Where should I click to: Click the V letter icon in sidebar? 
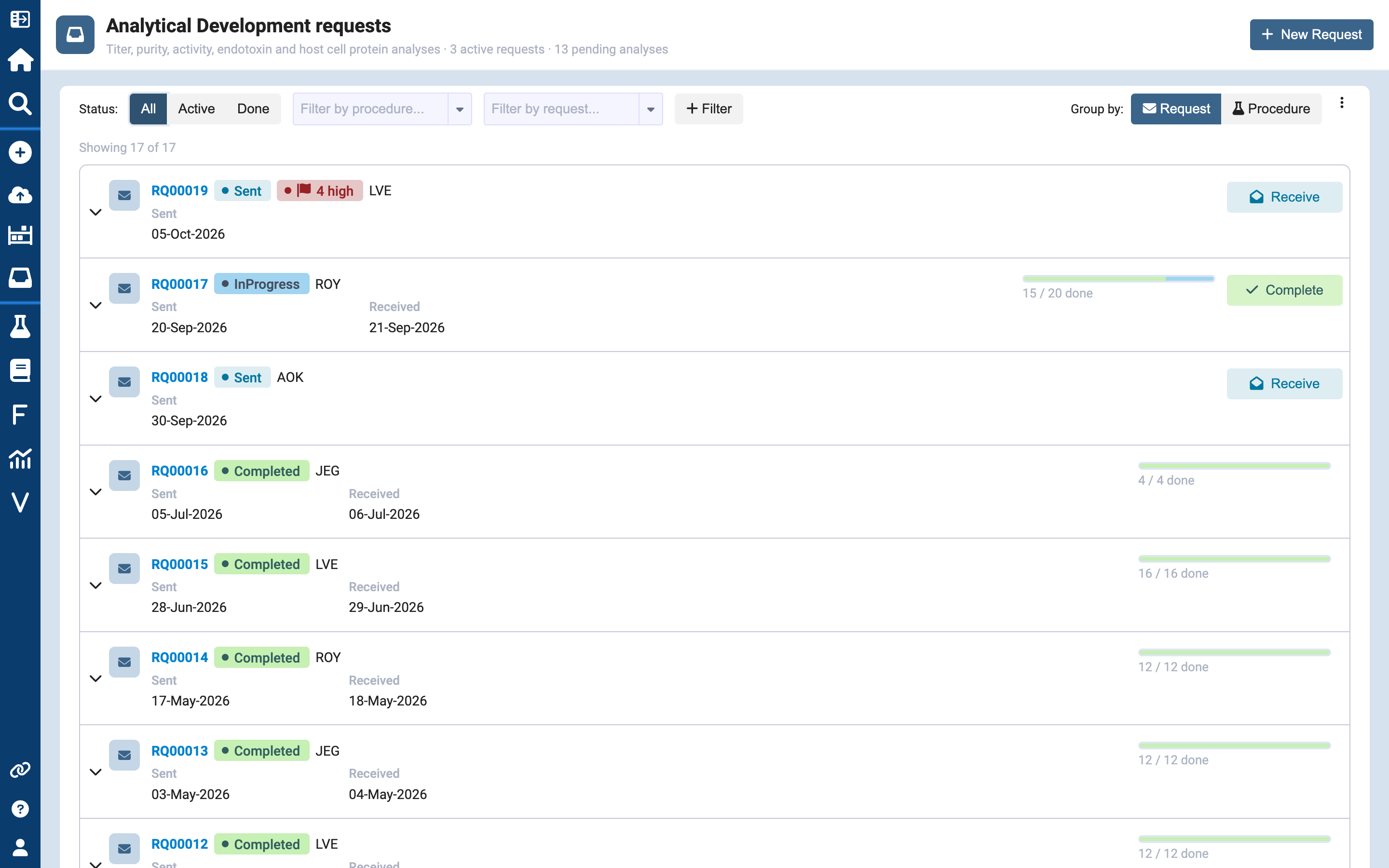coord(20,503)
